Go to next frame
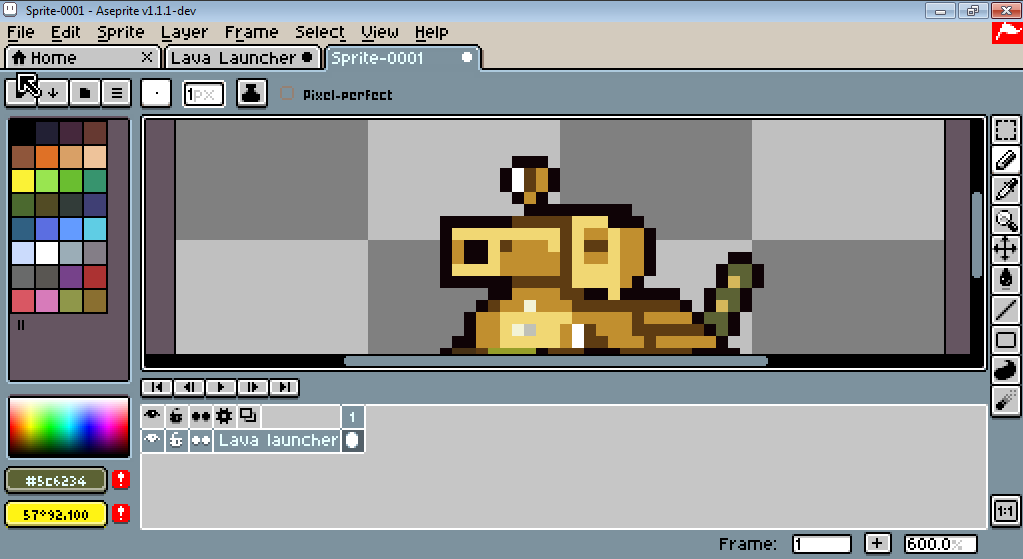This screenshot has width=1023, height=559. point(252,387)
